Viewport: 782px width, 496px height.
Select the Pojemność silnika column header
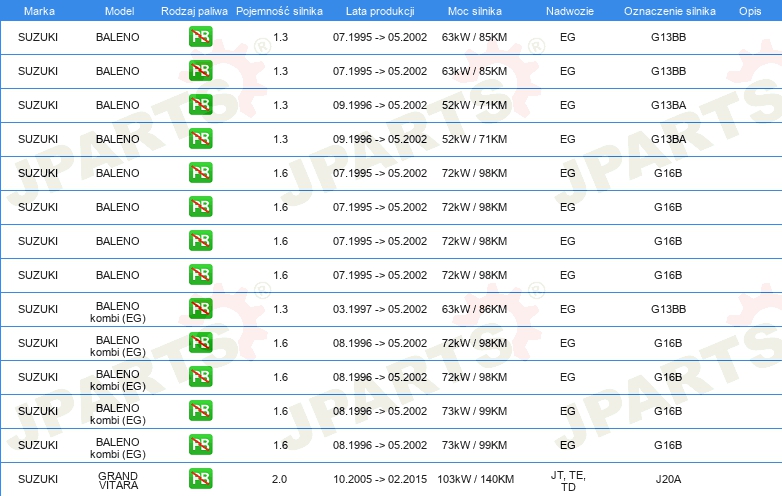(279, 11)
